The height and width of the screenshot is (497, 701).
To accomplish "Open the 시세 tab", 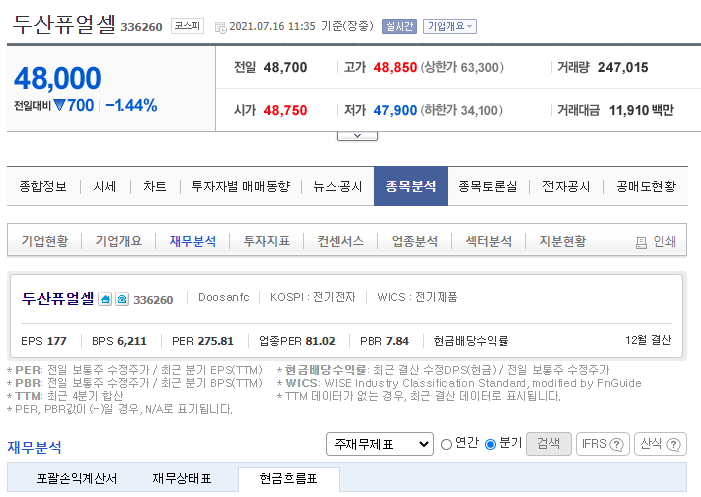I will click(x=105, y=186).
